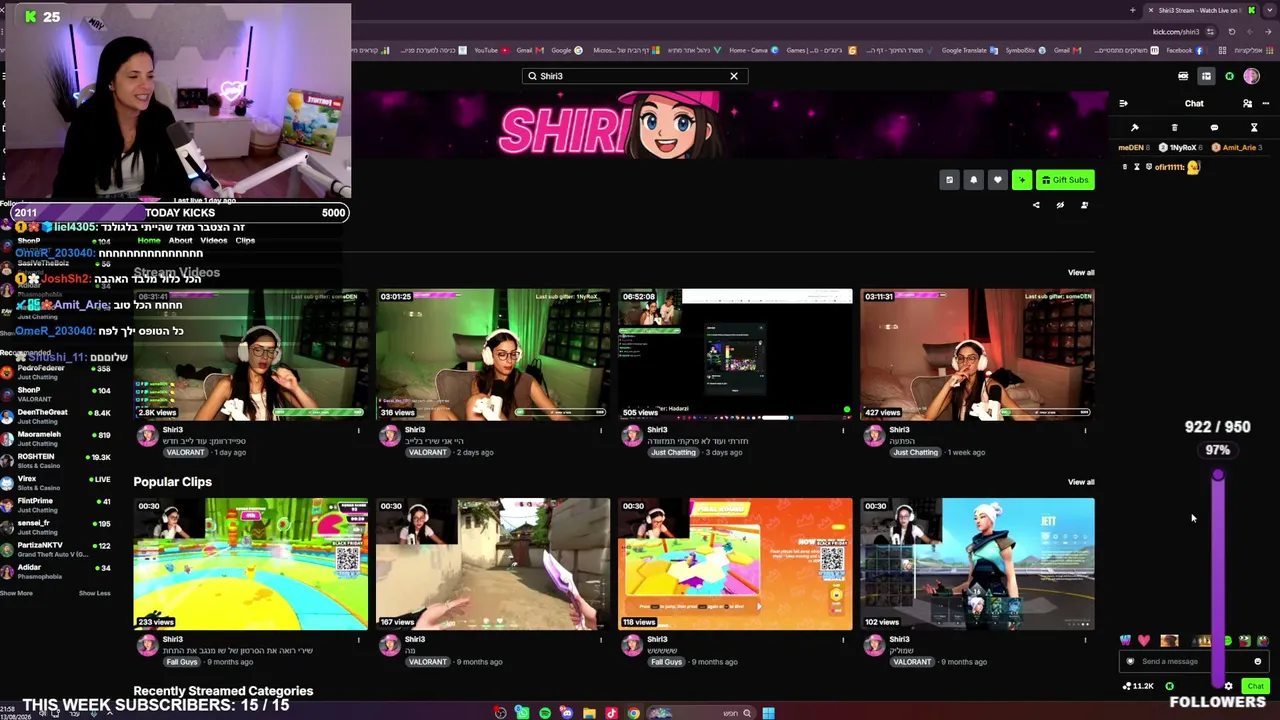Viewport: 1280px width, 720px height.
Task: View all Popular Clips
Action: point(1081,482)
